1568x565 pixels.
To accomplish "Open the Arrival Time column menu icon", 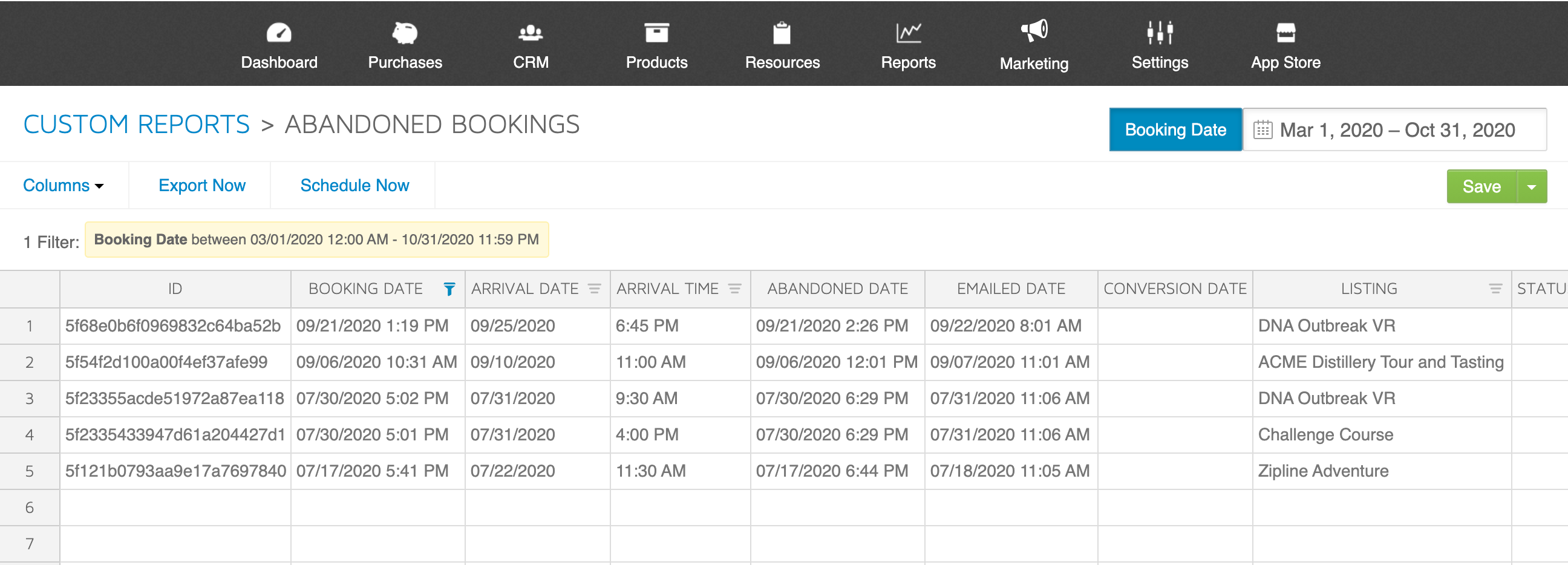I will pos(734,289).
